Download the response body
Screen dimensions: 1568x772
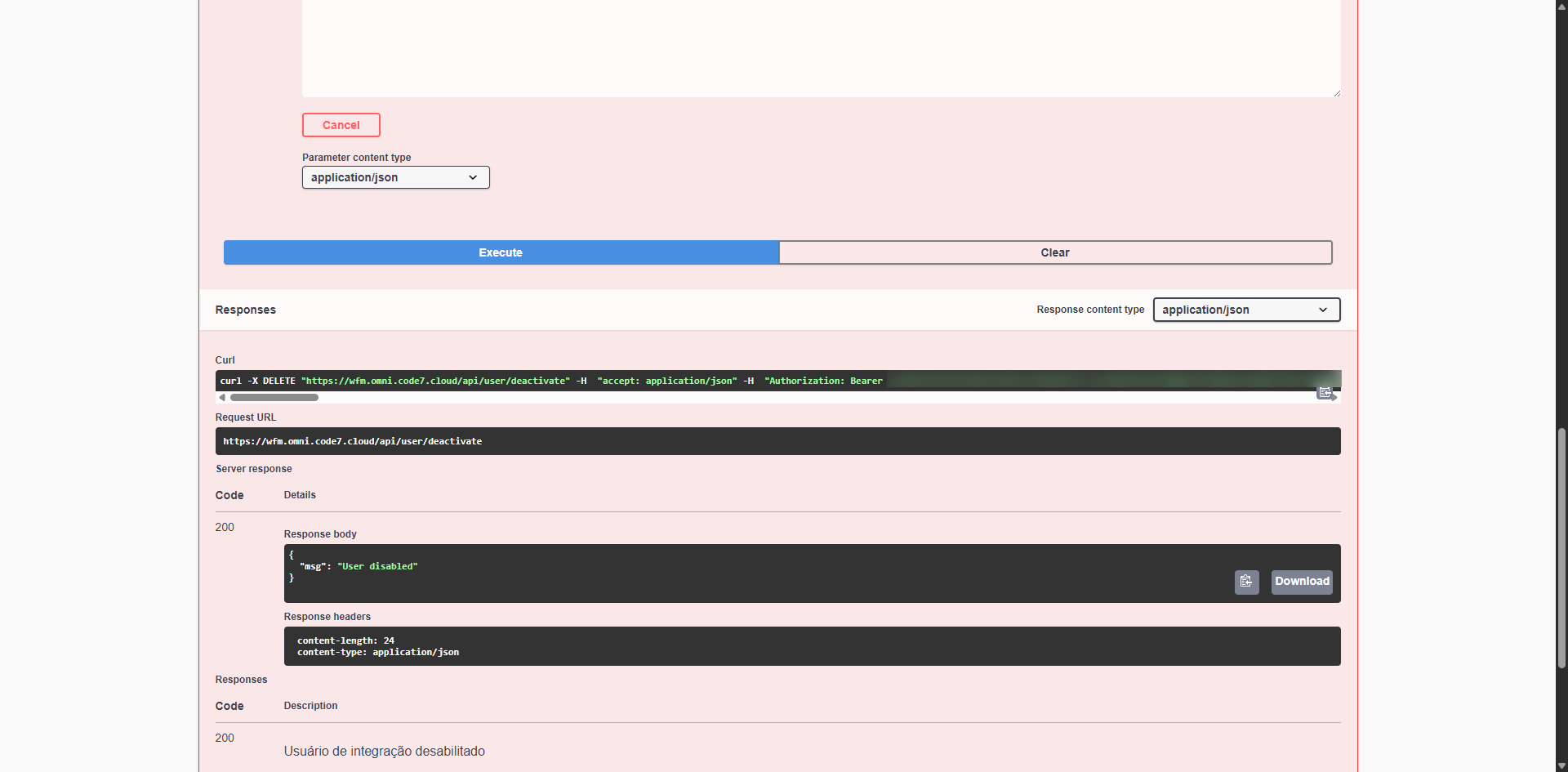coord(1301,582)
